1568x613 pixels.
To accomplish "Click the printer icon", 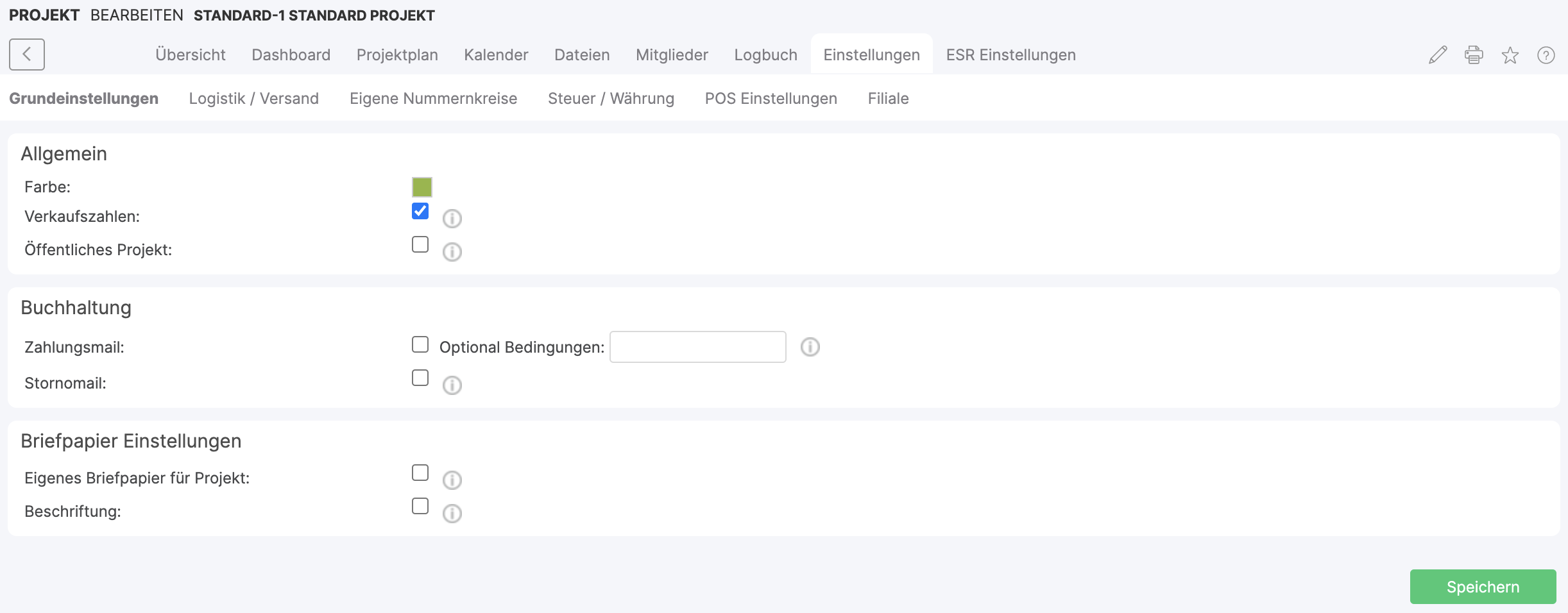I will (x=1474, y=55).
